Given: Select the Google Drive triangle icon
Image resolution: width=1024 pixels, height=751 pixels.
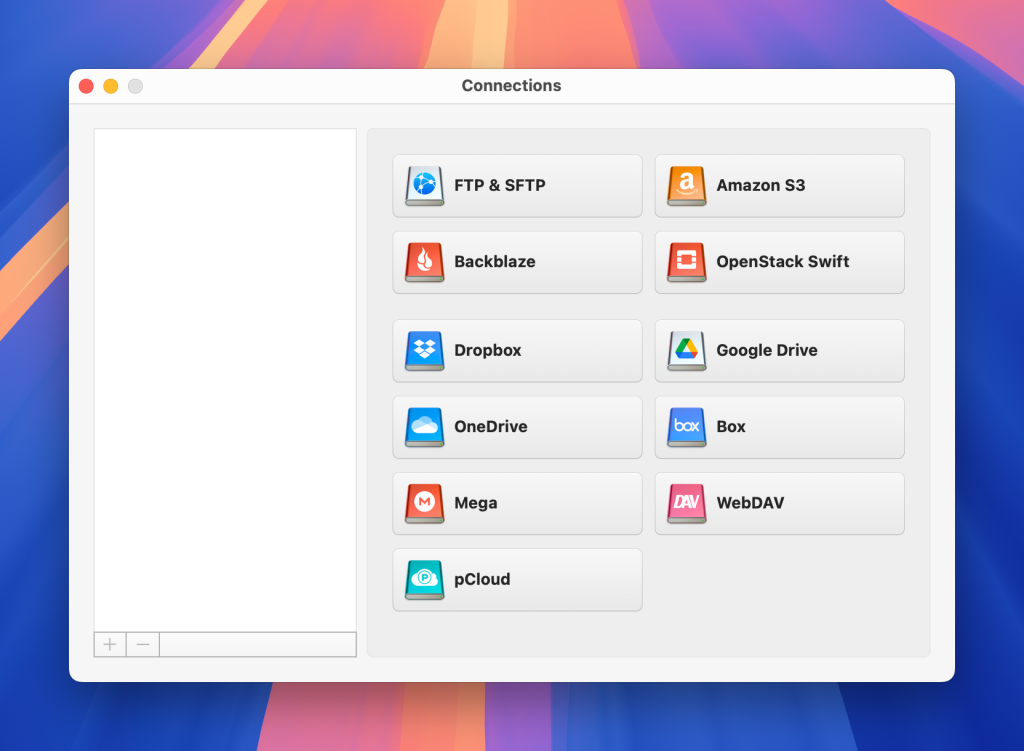Looking at the screenshot, I should (686, 351).
